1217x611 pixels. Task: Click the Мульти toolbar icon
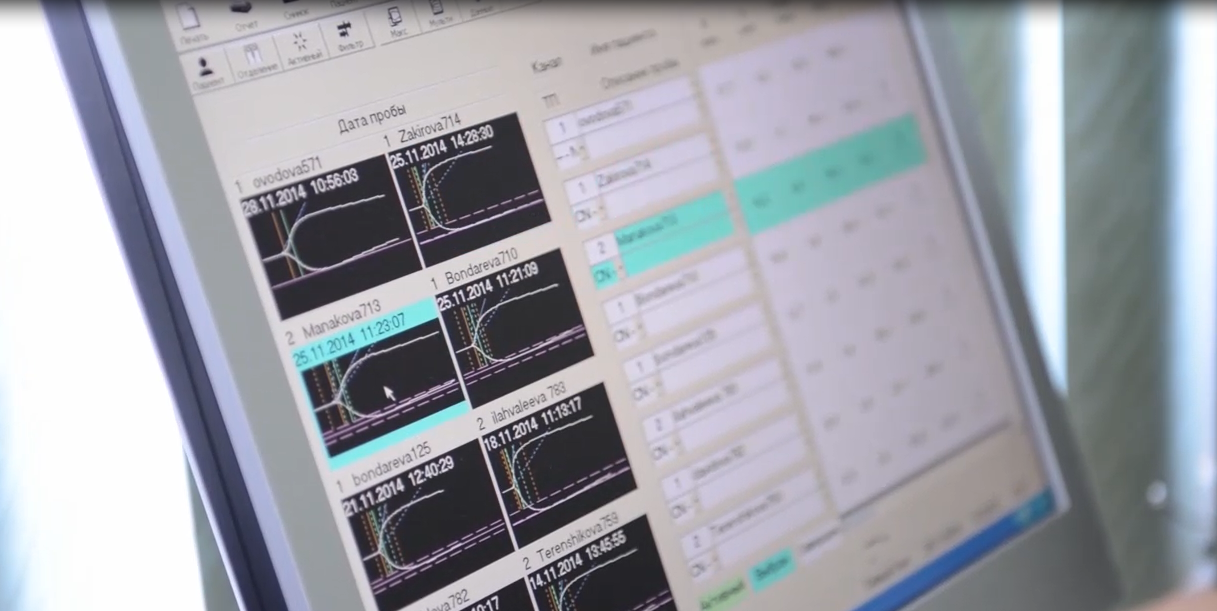click(x=437, y=14)
